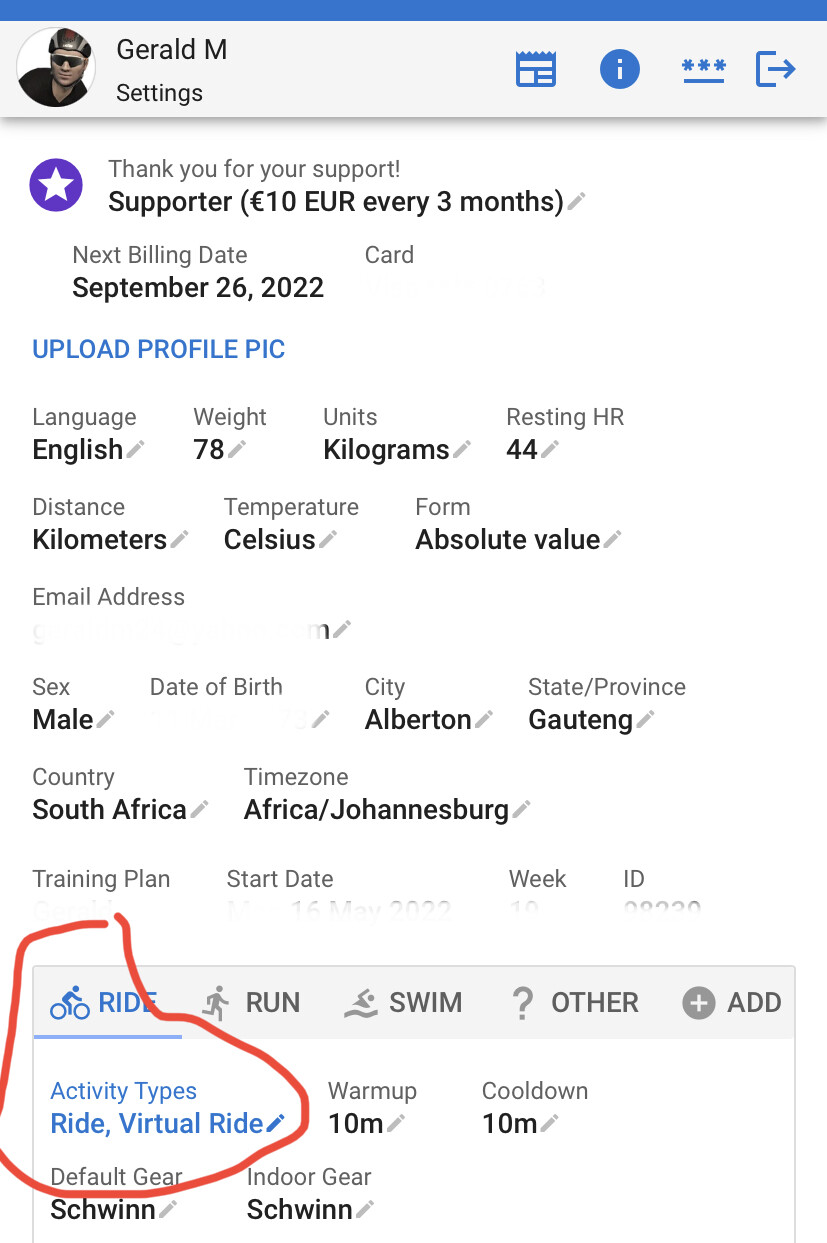This screenshot has height=1243, width=827.
Task: Click UPLOAD PROFILE PIC link
Action: (159, 350)
